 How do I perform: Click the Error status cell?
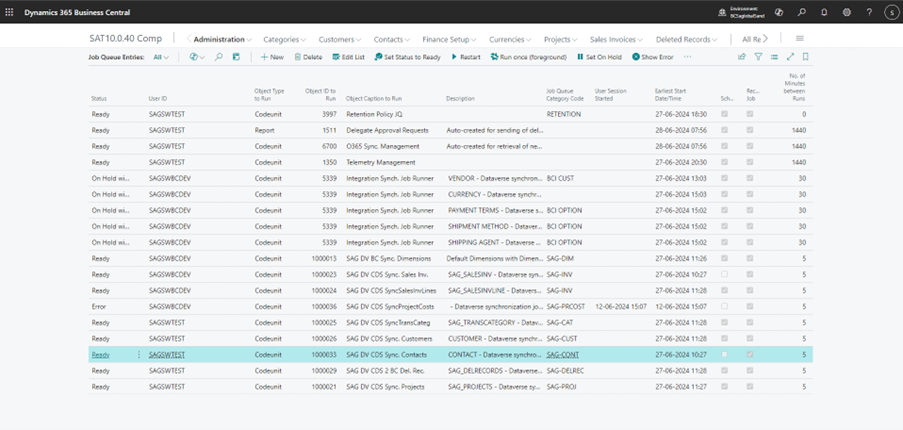98,307
